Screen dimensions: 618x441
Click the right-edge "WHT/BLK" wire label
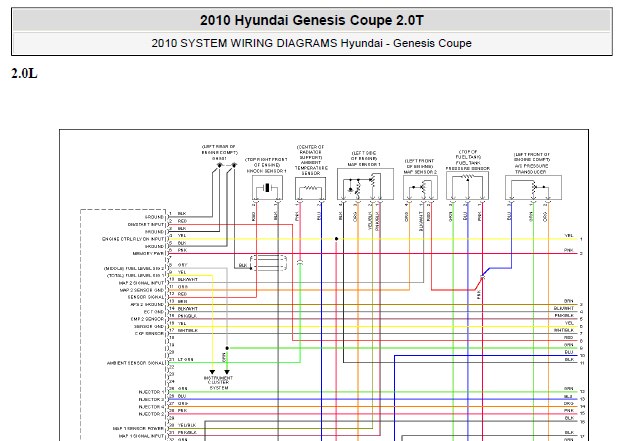point(564,330)
